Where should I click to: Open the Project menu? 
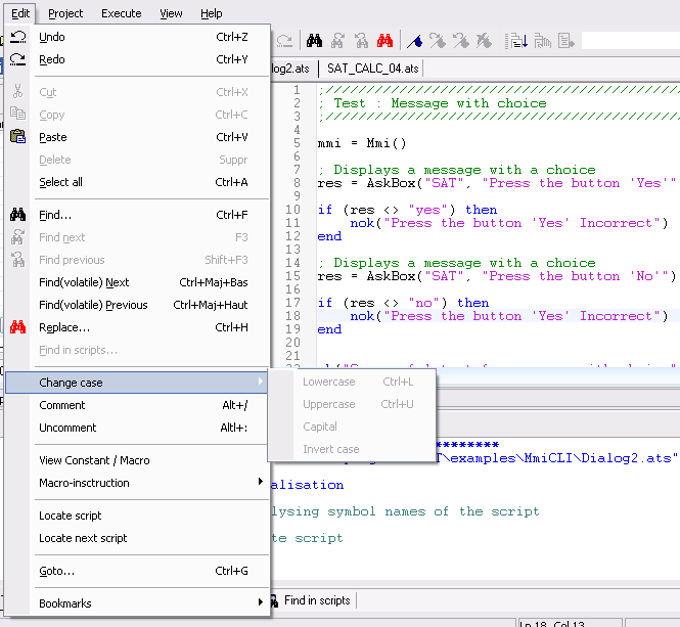pos(65,13)
